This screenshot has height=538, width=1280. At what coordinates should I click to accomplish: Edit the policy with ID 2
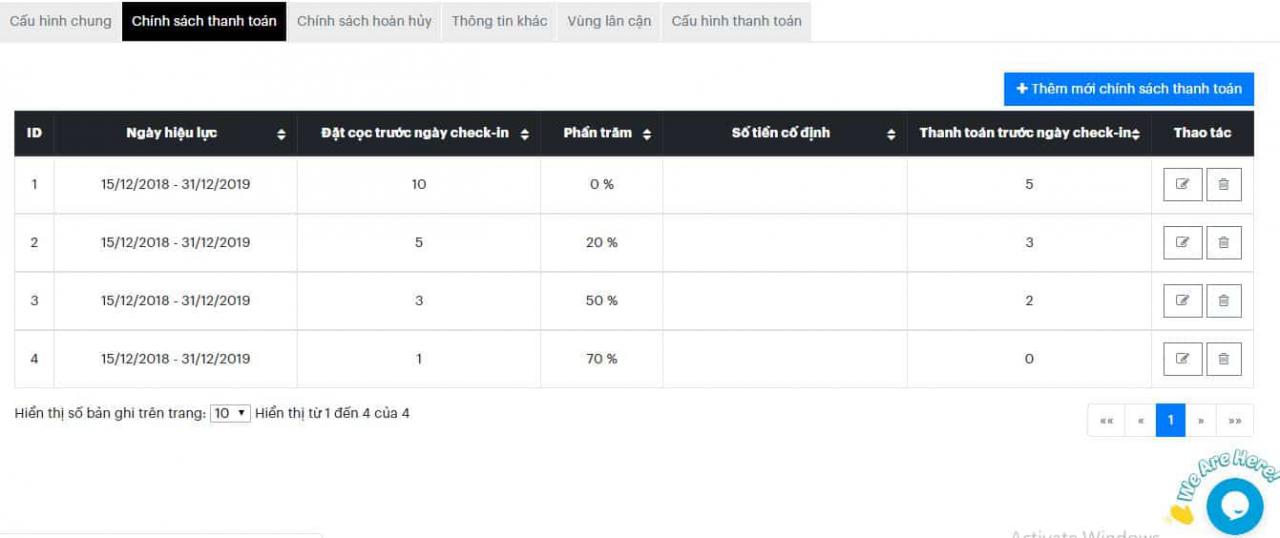pyautogui.click(x=1182, y=243)
